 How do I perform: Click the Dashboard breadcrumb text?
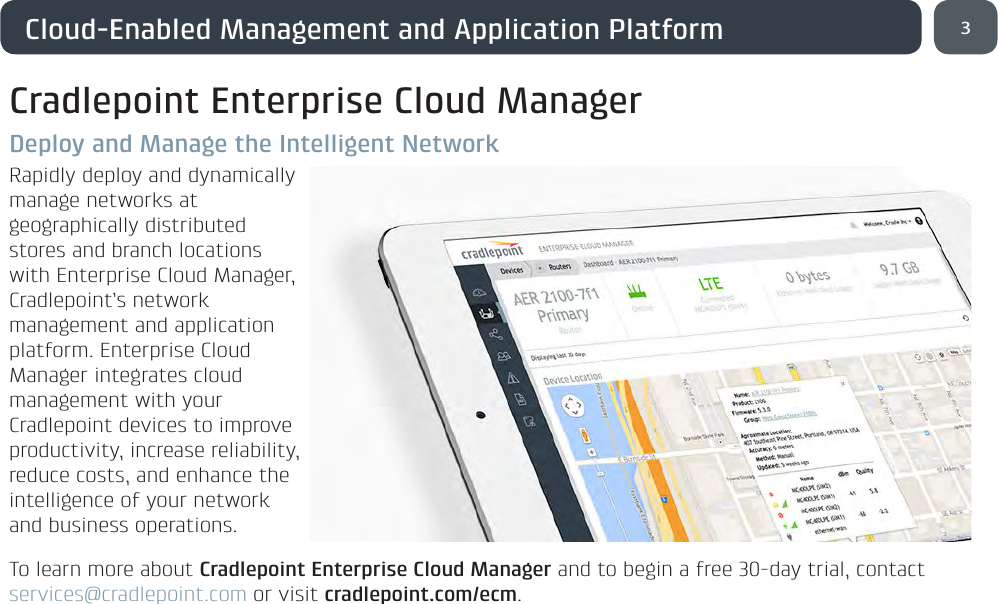click(598, 263)
